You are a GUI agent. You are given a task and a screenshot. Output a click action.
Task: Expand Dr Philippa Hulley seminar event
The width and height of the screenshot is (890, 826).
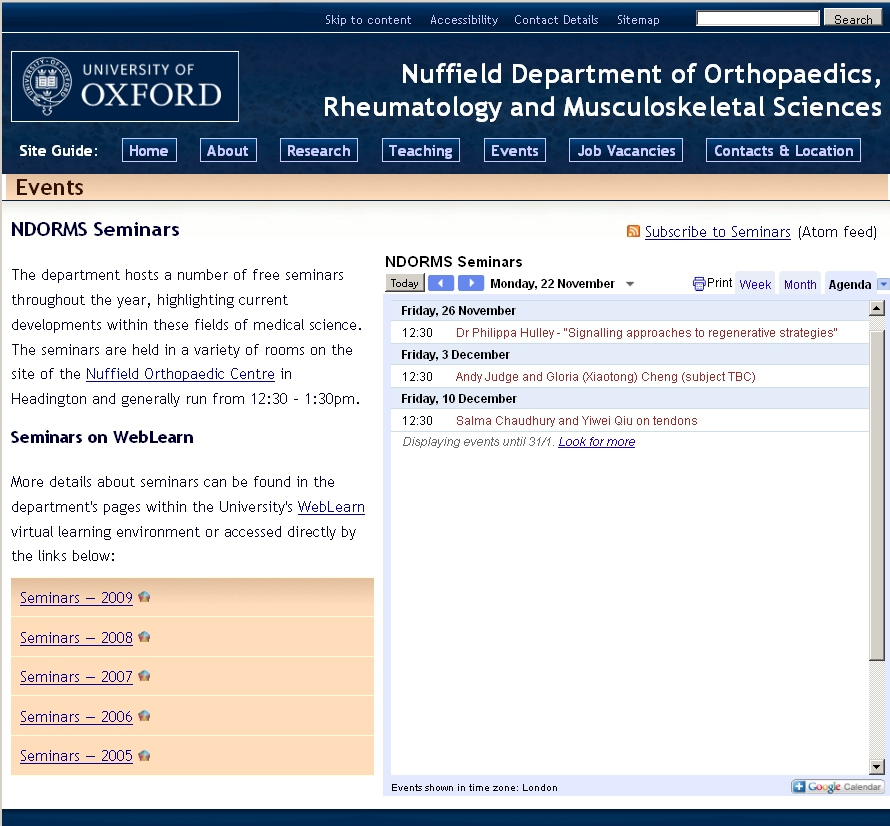[x=646, y=333]
